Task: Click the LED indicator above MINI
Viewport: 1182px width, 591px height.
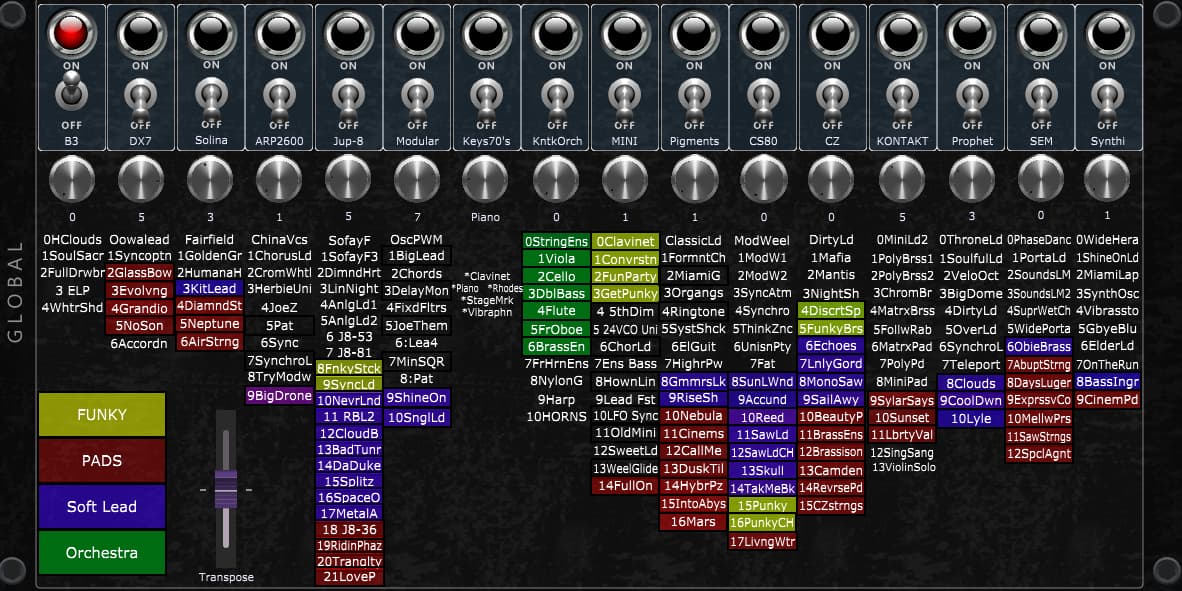Action: coord(625,32)
